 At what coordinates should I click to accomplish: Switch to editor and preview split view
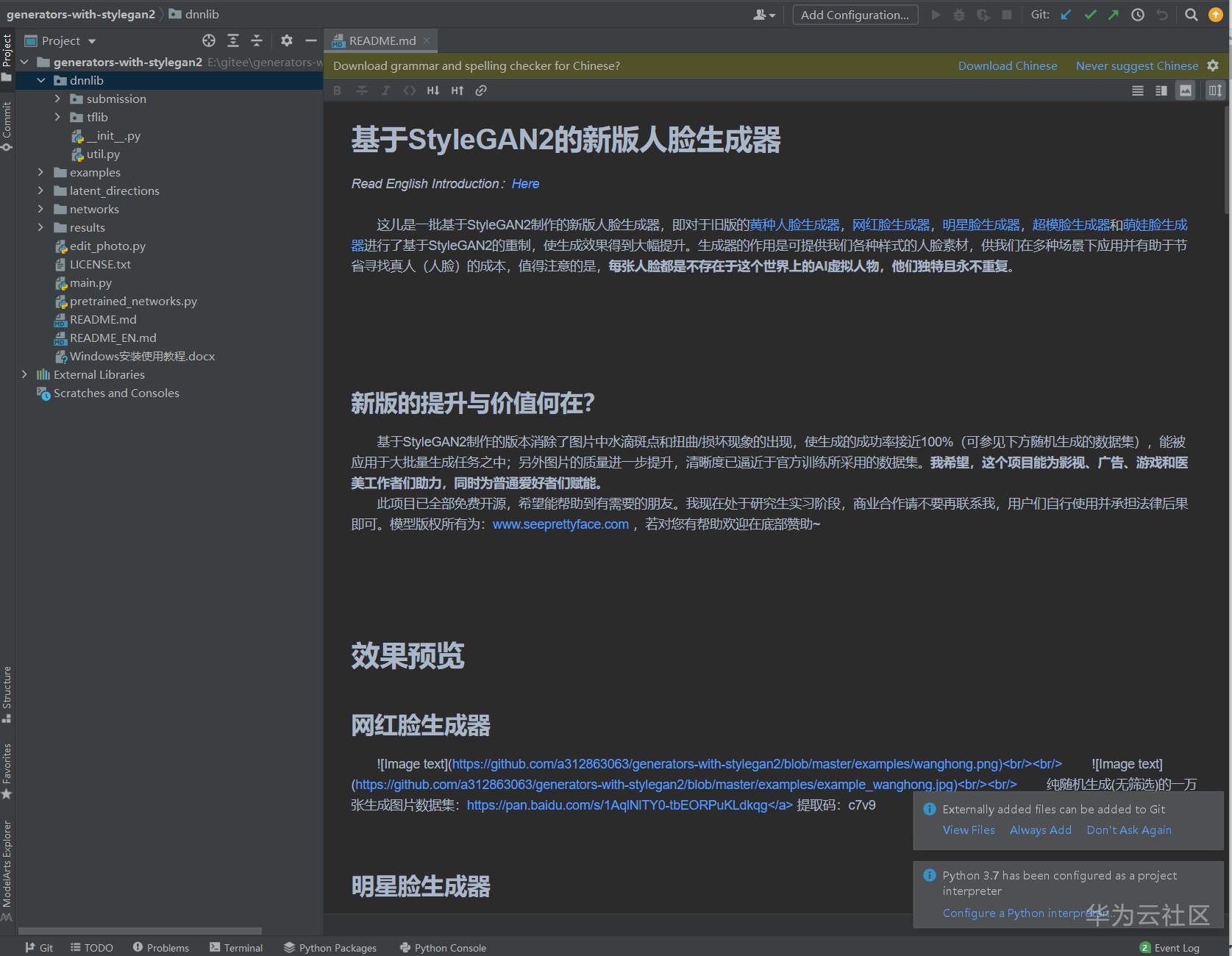(x=1161, y=90)
